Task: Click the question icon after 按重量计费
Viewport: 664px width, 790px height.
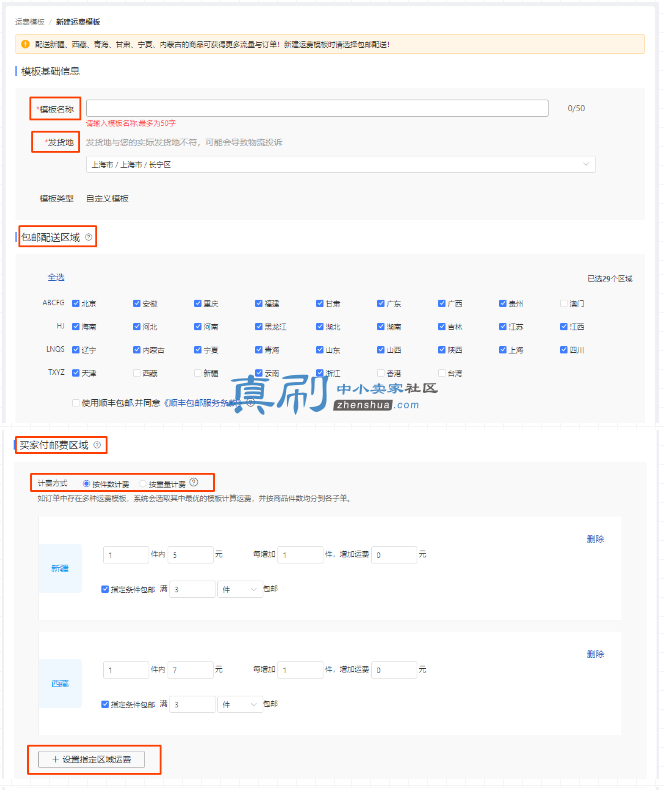Action: pos(194,483)
